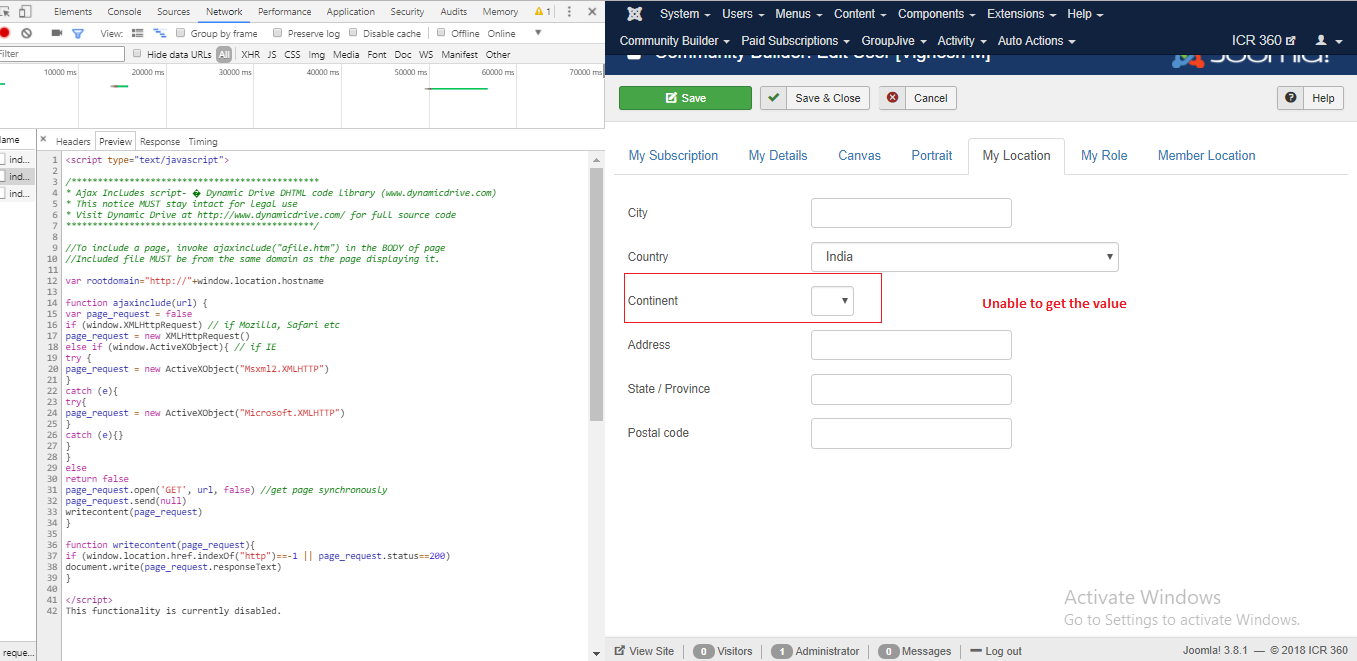Expand the System menu
Screen dimensions: 1357x661
click(x=685, y=14)
